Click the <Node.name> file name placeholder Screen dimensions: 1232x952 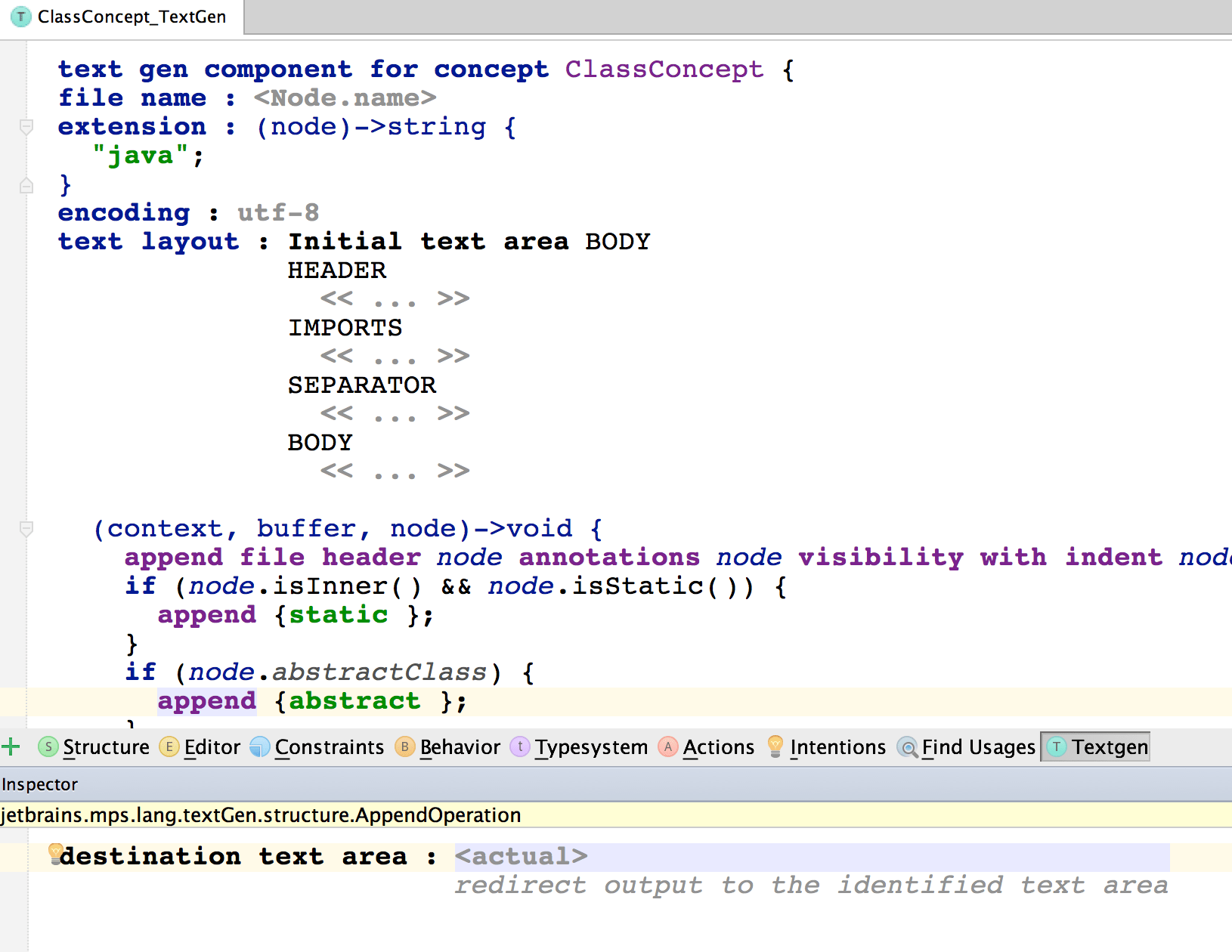(345, 98)
